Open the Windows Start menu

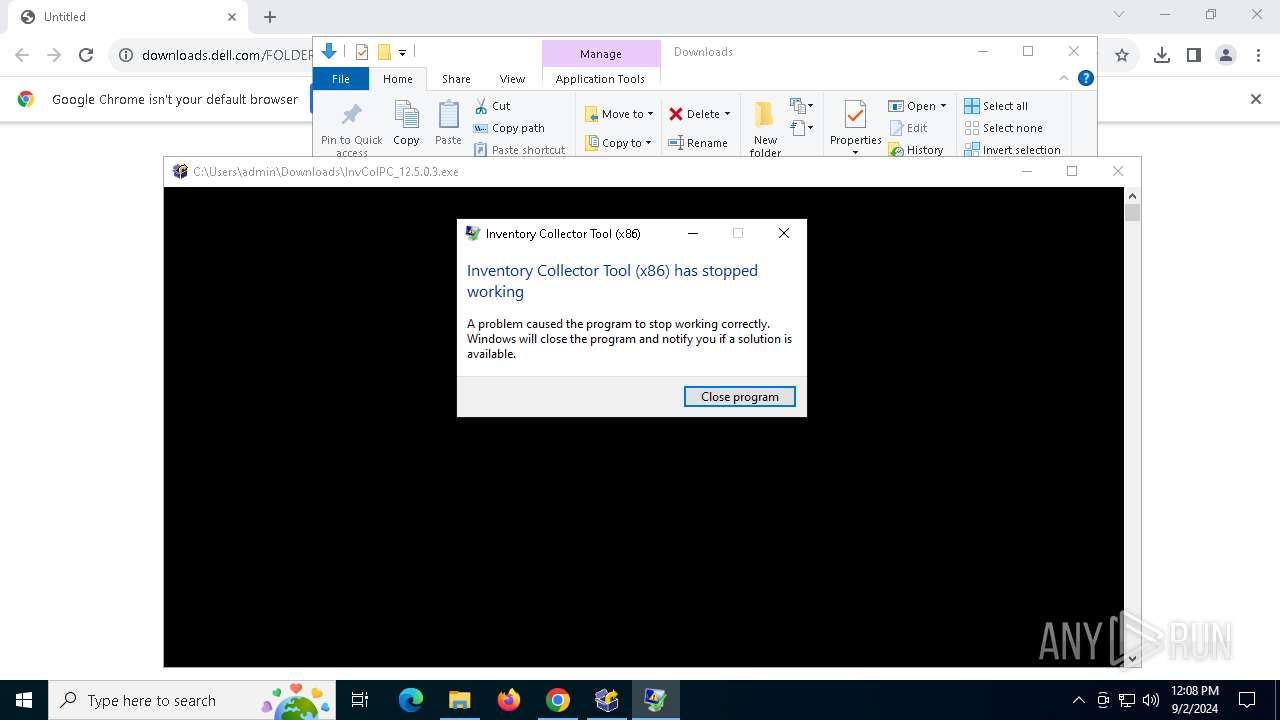pos(24,700)
